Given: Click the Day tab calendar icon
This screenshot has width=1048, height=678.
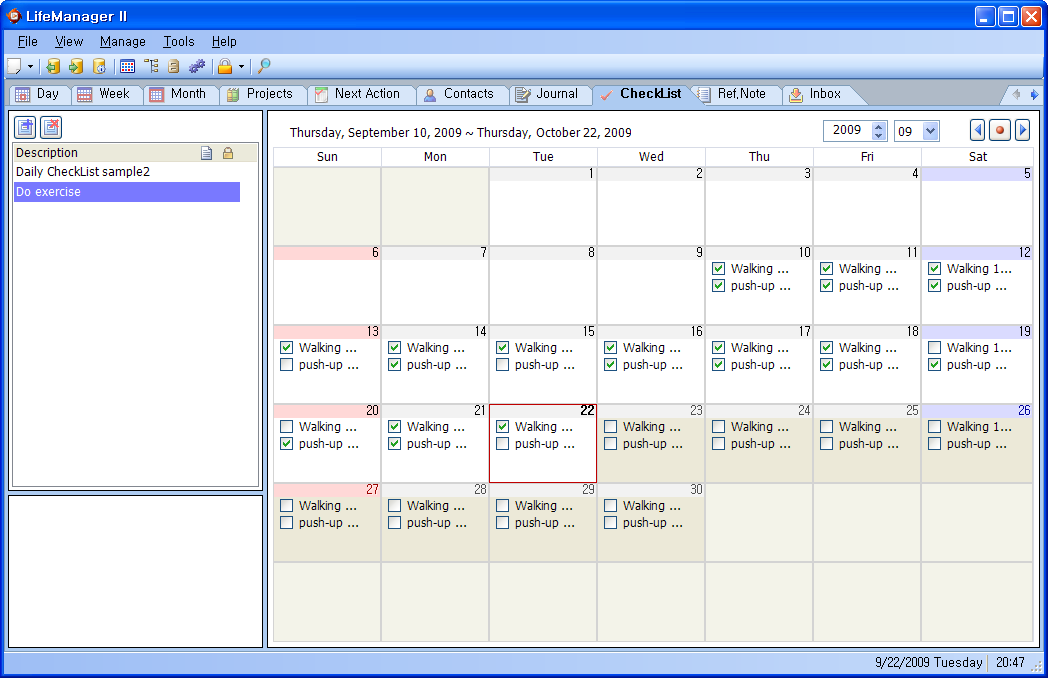Looking at the screenshot, I should point(23,94).
